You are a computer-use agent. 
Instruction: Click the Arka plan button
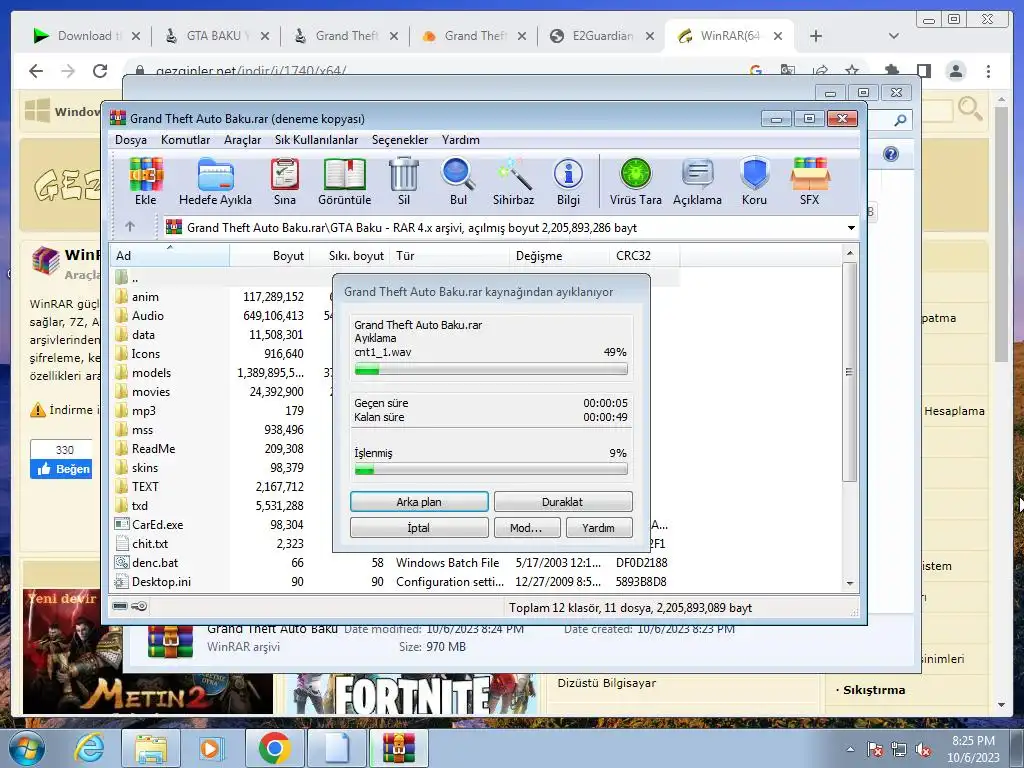coord(419,502)
